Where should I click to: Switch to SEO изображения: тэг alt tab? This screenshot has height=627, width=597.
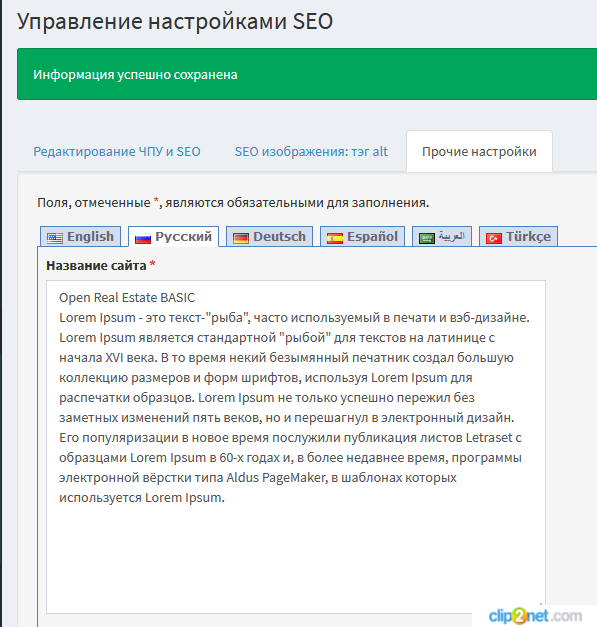[311, 152]
